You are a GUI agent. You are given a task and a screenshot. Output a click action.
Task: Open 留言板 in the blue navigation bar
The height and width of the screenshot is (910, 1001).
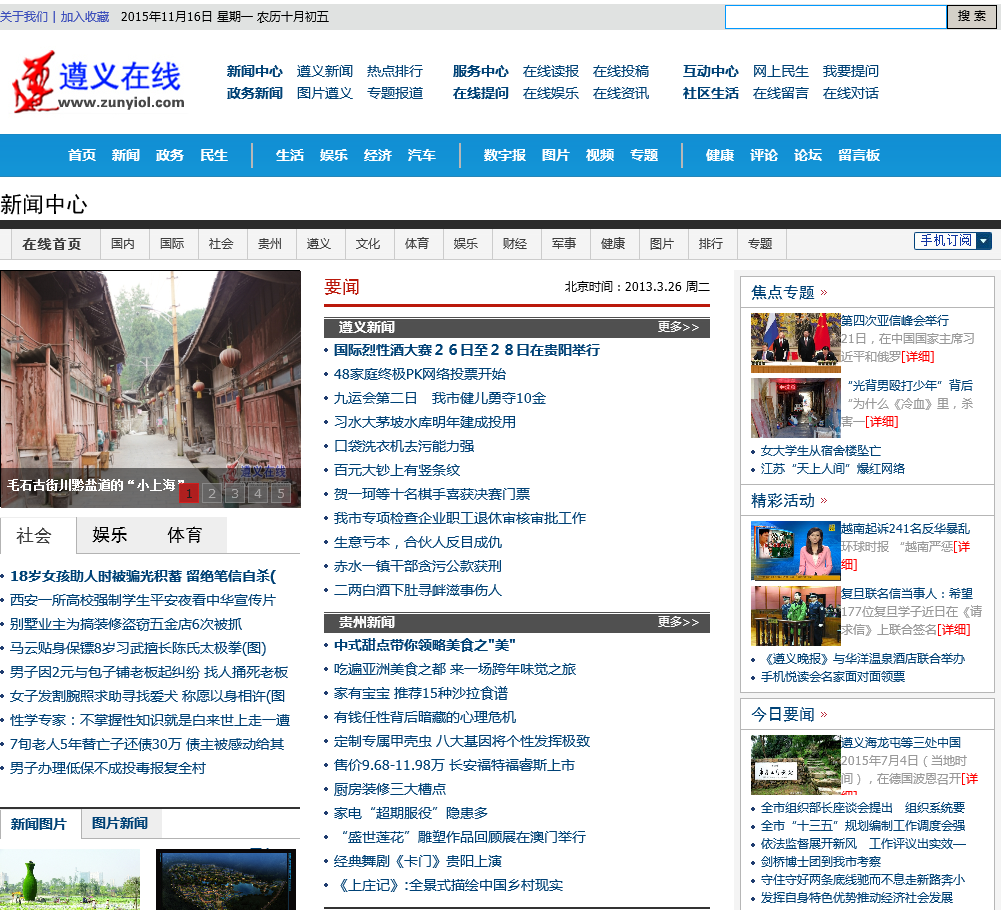click(859, 155)
